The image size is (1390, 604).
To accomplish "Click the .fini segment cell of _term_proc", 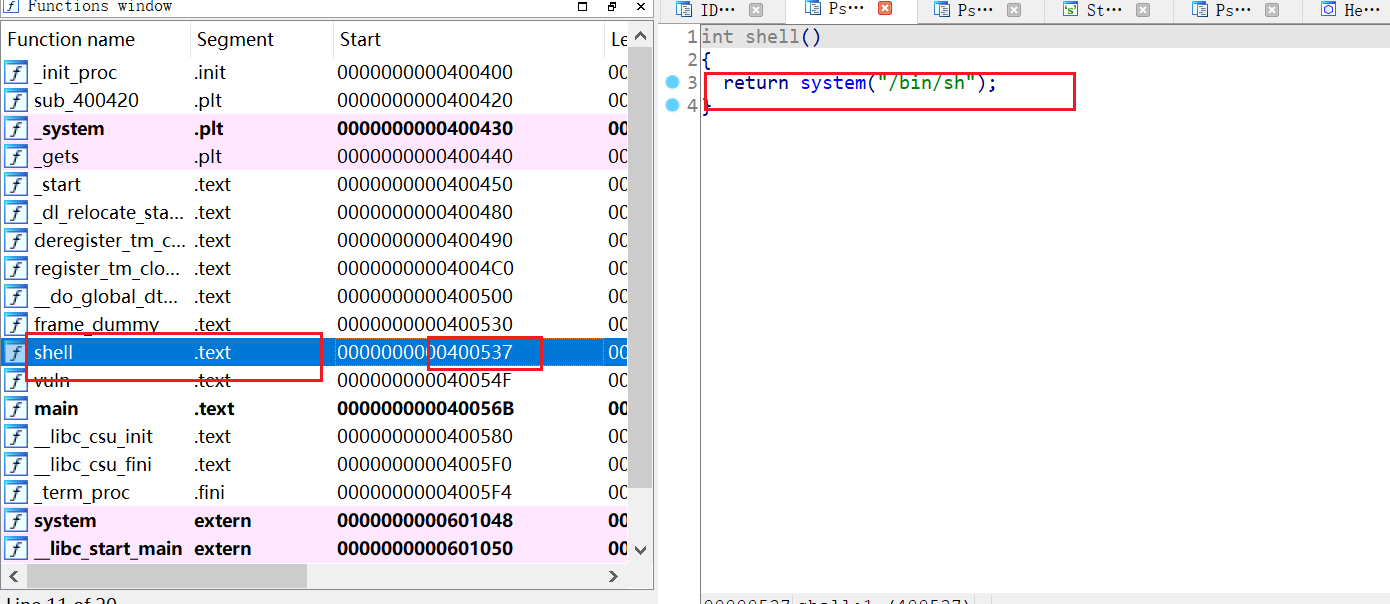I will (x=210, y=493).
